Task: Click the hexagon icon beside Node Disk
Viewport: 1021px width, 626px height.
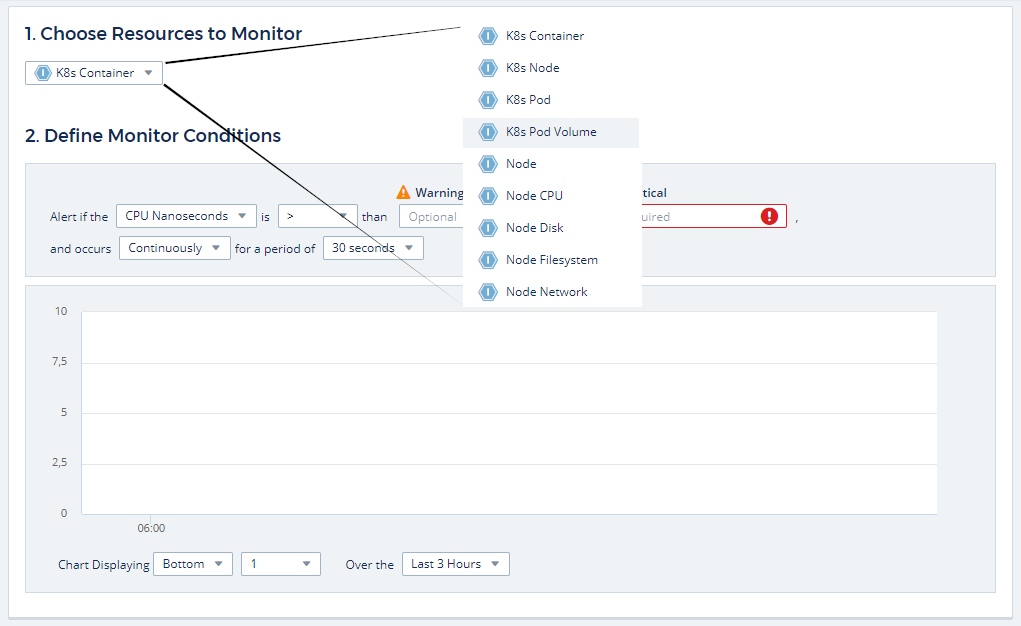Action: click(488, 228)
